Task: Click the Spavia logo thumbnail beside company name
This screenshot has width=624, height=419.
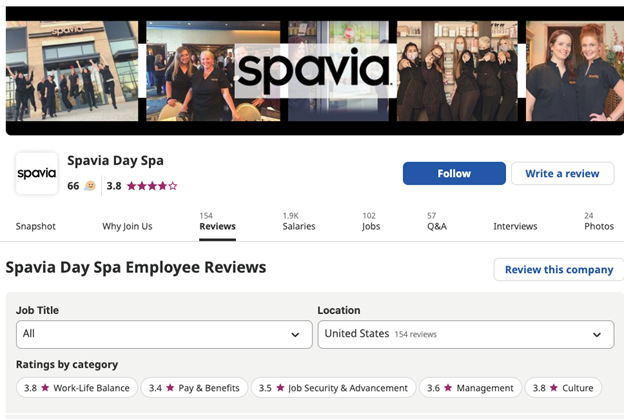Action: coord(37,173)
